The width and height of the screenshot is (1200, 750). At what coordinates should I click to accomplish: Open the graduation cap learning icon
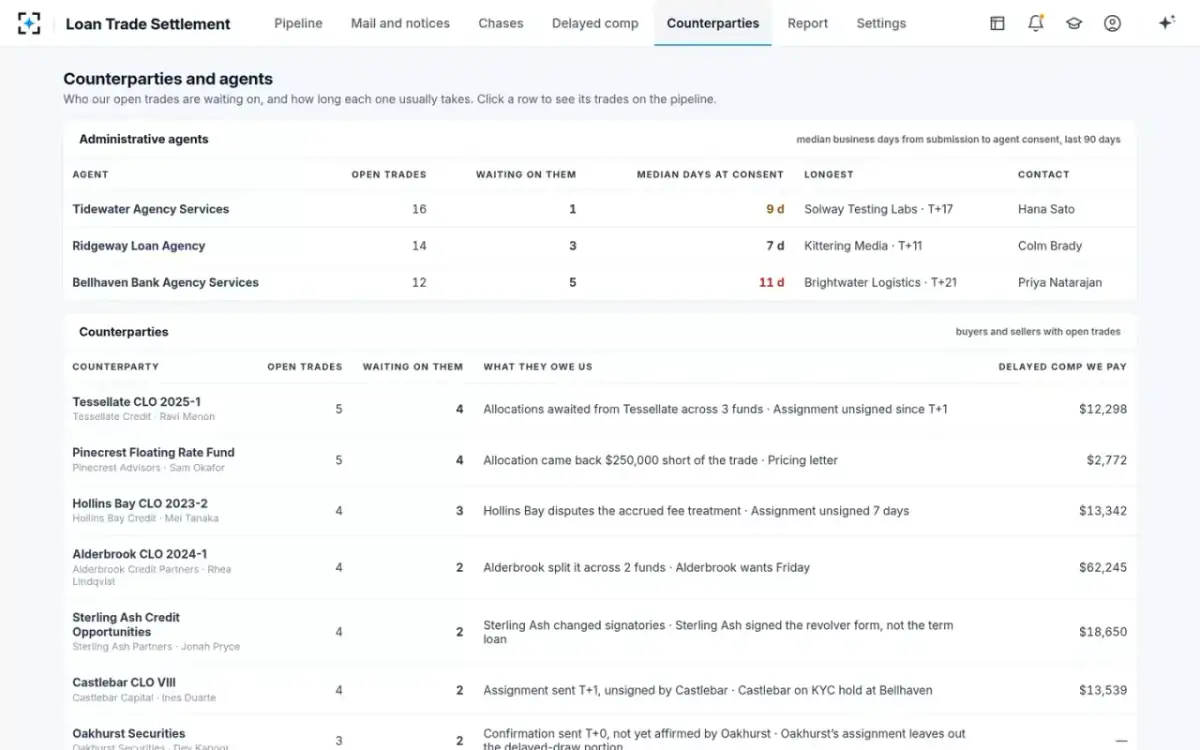coord(1074,23)
